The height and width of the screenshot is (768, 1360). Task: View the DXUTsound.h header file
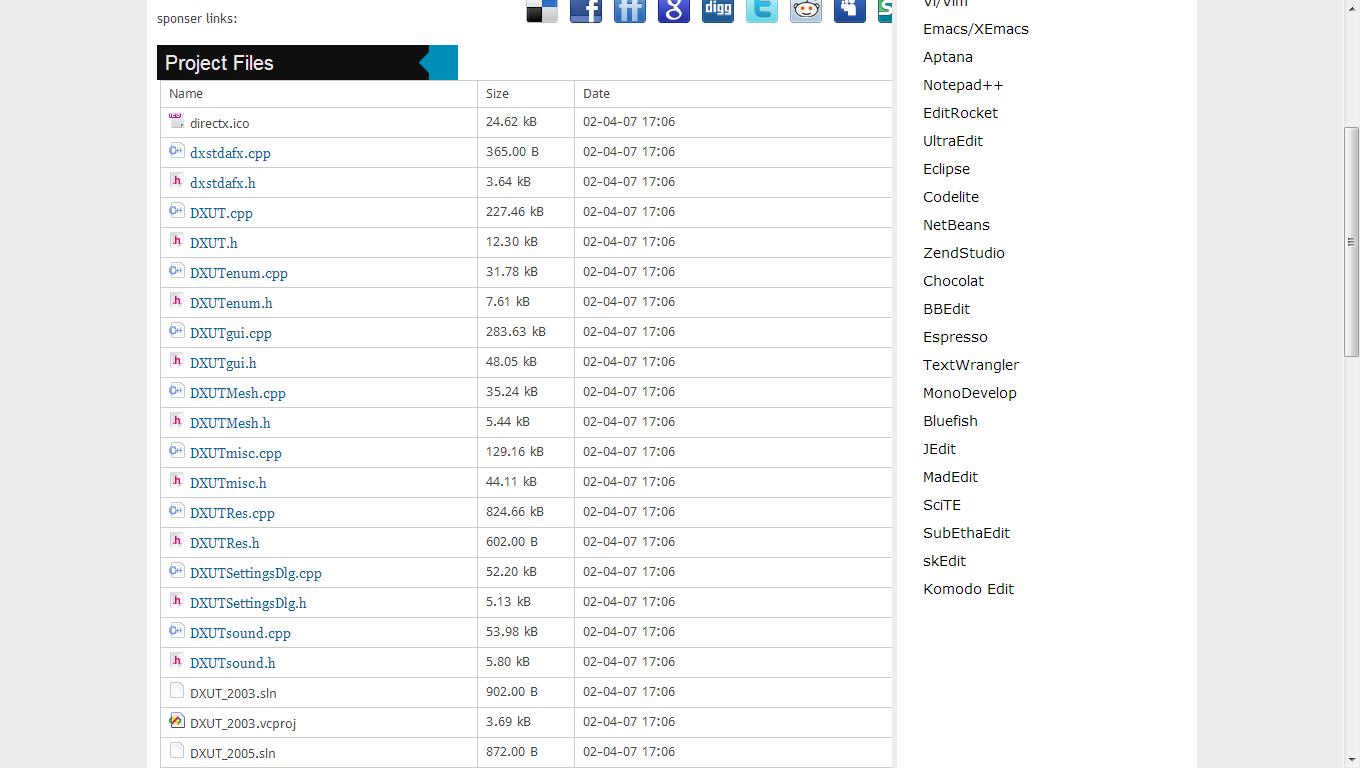coord(232,663)
